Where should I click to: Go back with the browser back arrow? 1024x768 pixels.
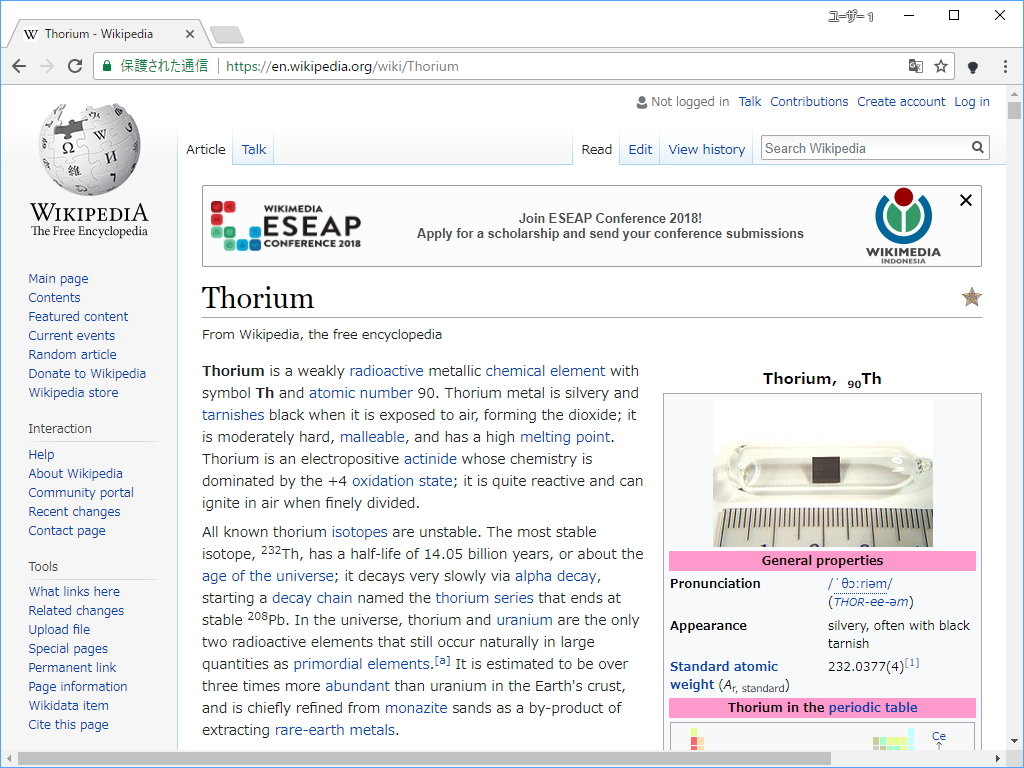(19, 66)
